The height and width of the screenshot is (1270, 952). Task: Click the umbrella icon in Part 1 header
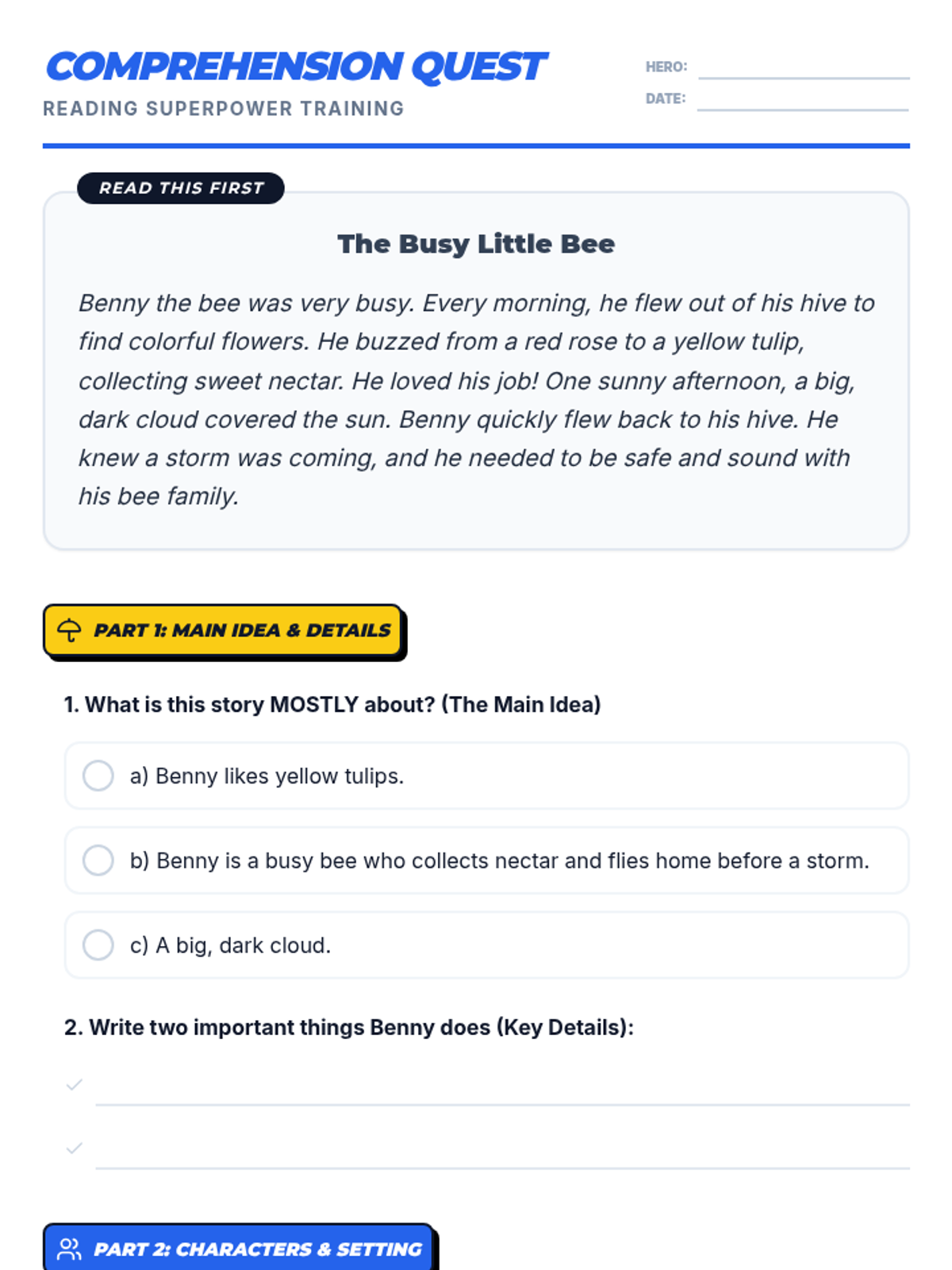point(69,630)
